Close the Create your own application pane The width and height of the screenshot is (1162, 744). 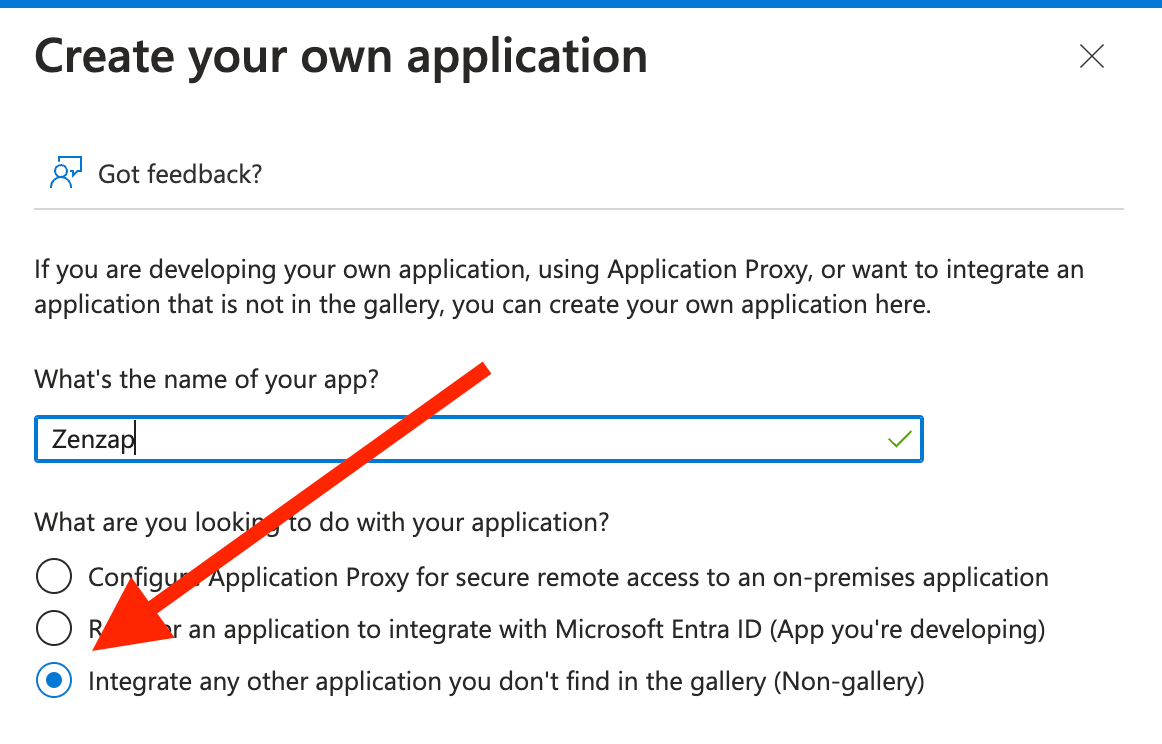(1091, 57)
